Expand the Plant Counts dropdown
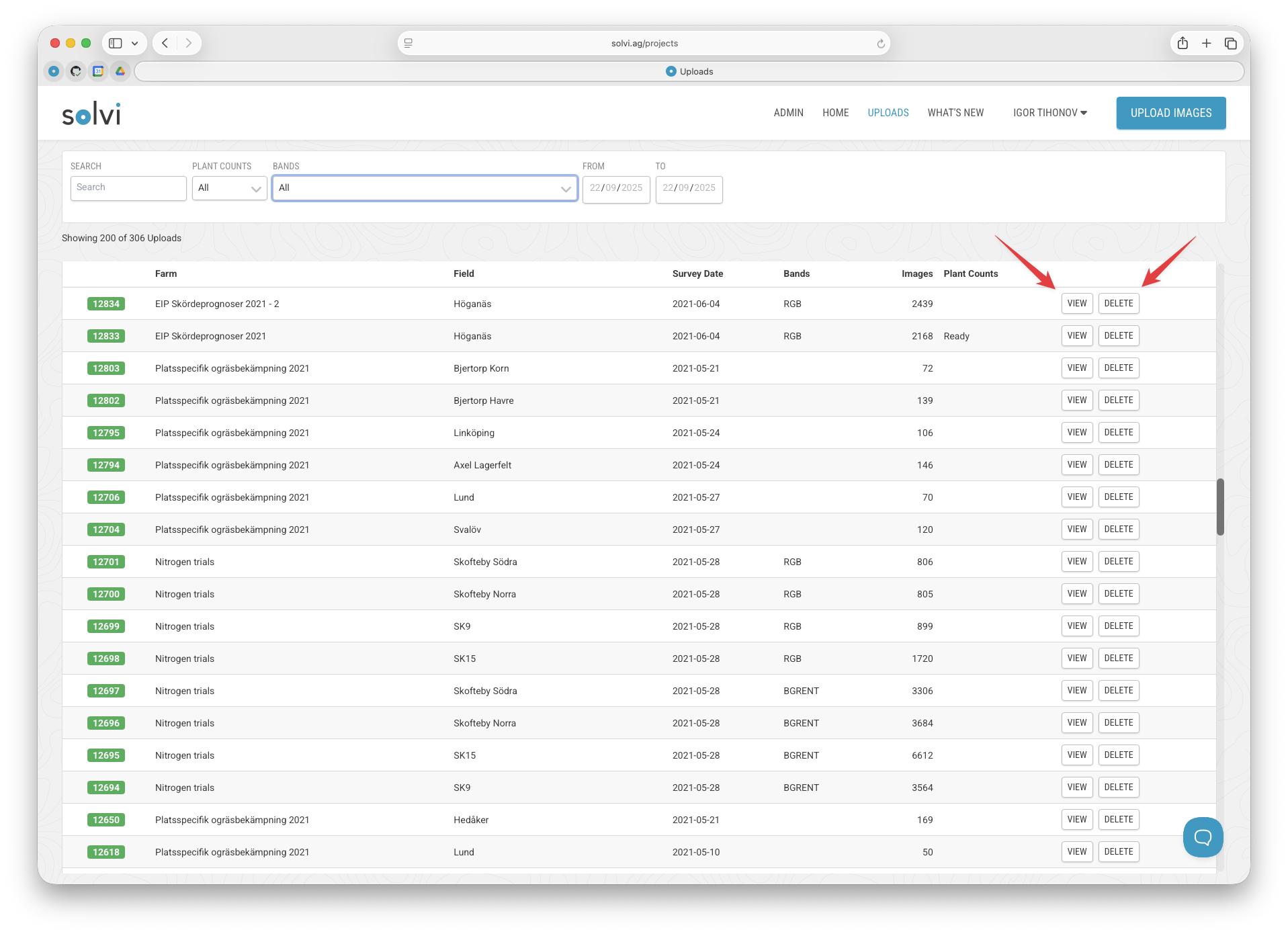 (230, 188)
